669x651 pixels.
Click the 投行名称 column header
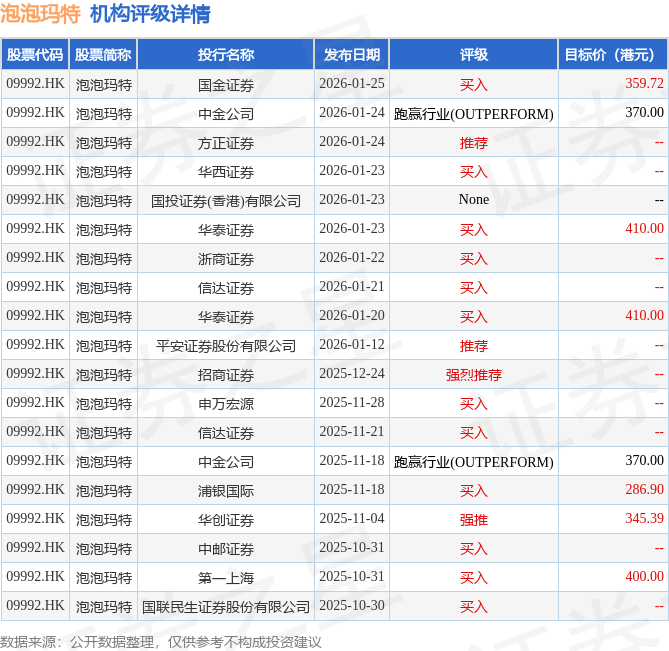click(226, 54)
